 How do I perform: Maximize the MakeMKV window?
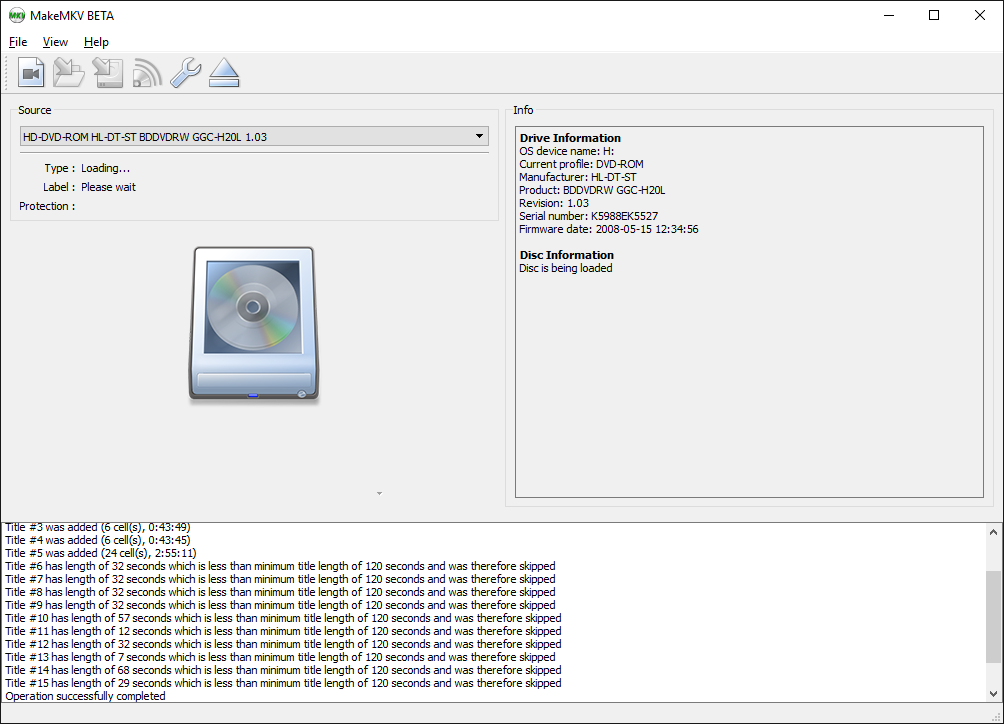934,15
